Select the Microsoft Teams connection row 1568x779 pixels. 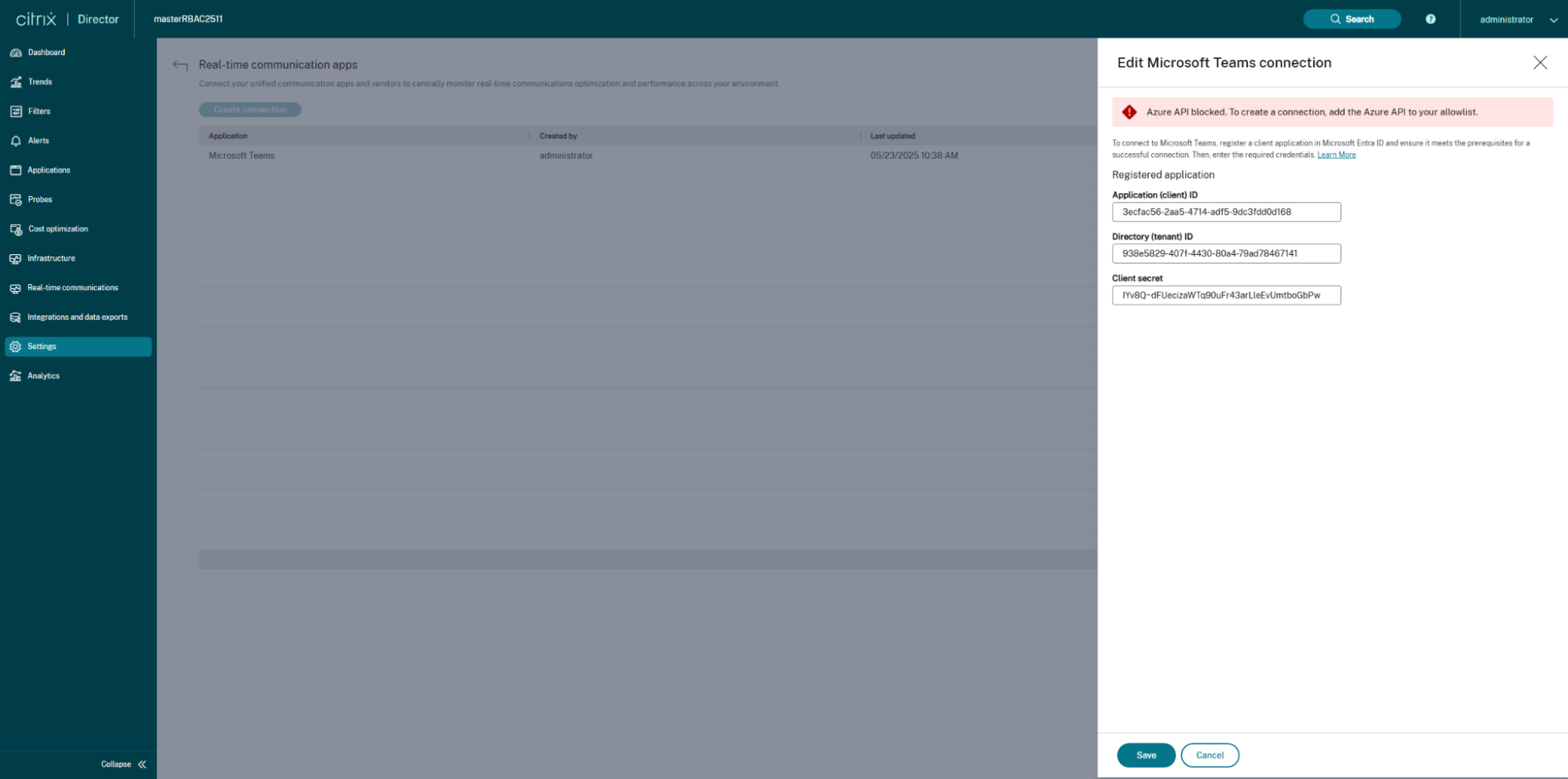[241, 155]
